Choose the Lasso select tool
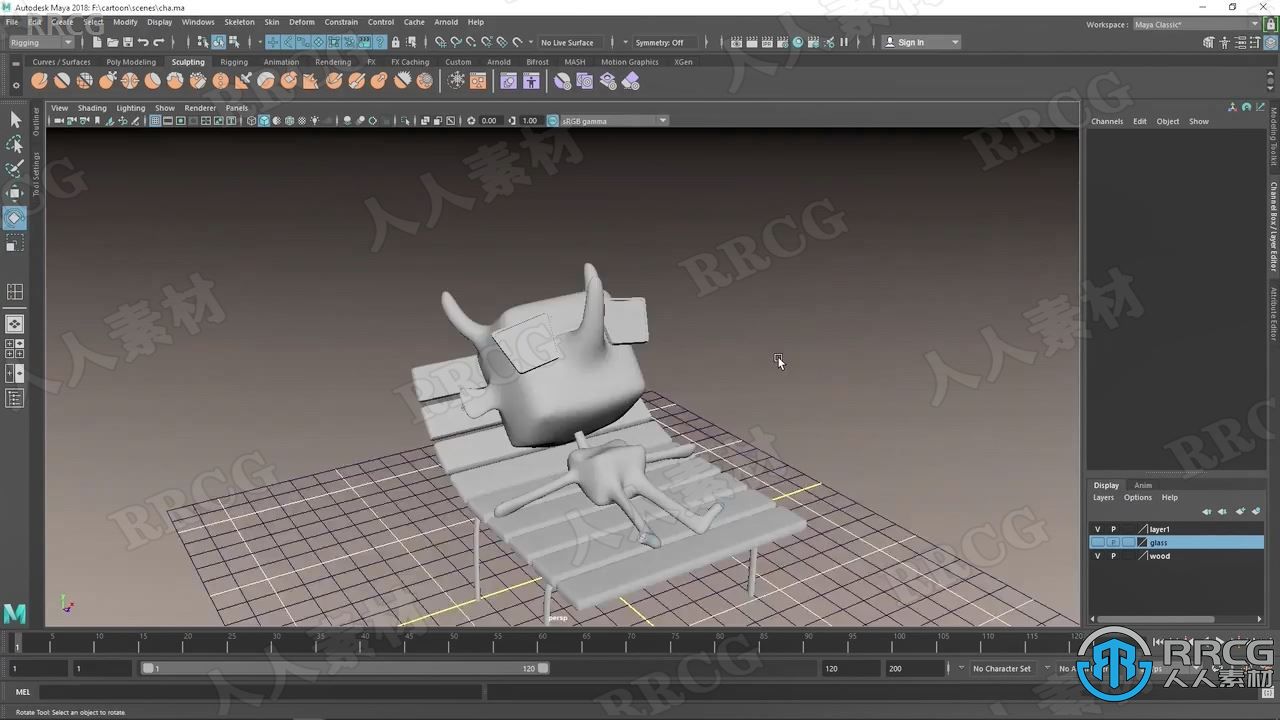The image size is (1280, 720). (15, 145)
